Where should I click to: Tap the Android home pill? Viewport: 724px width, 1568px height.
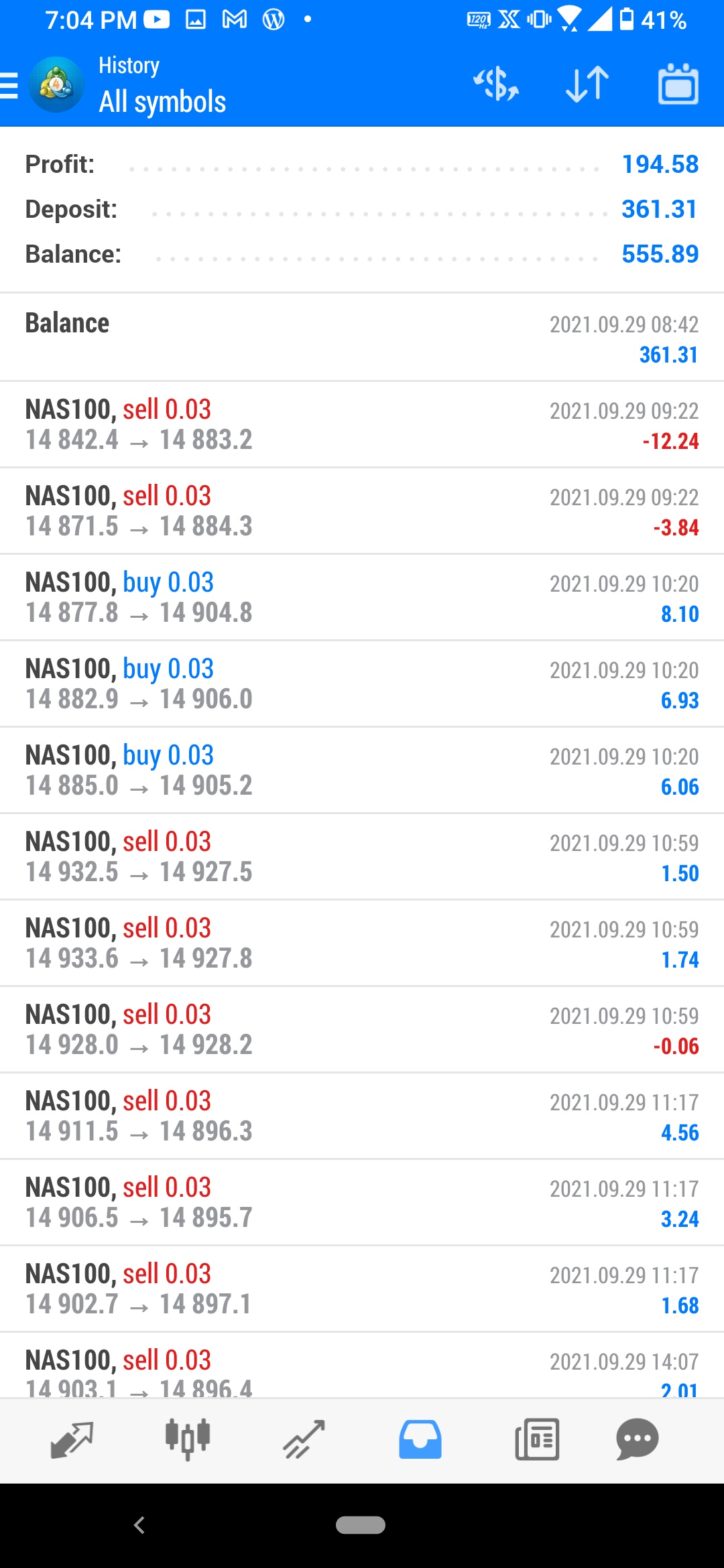[361, 1525]
